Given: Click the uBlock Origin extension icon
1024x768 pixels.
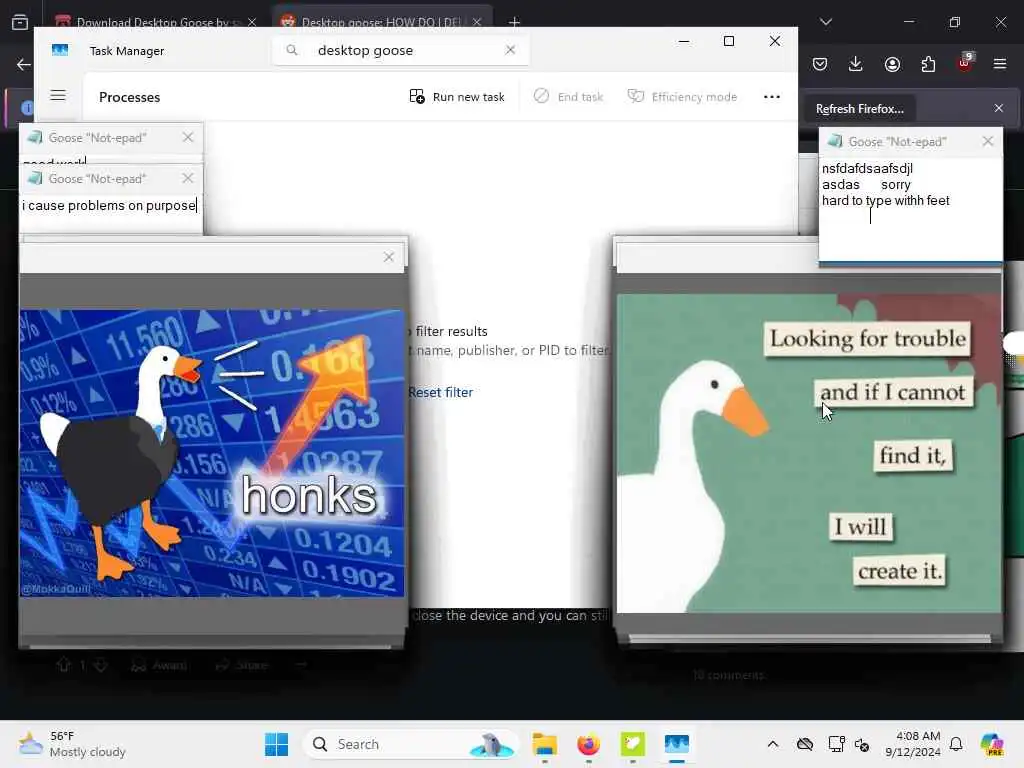Looking at the screenshot, I should point(965,63).
